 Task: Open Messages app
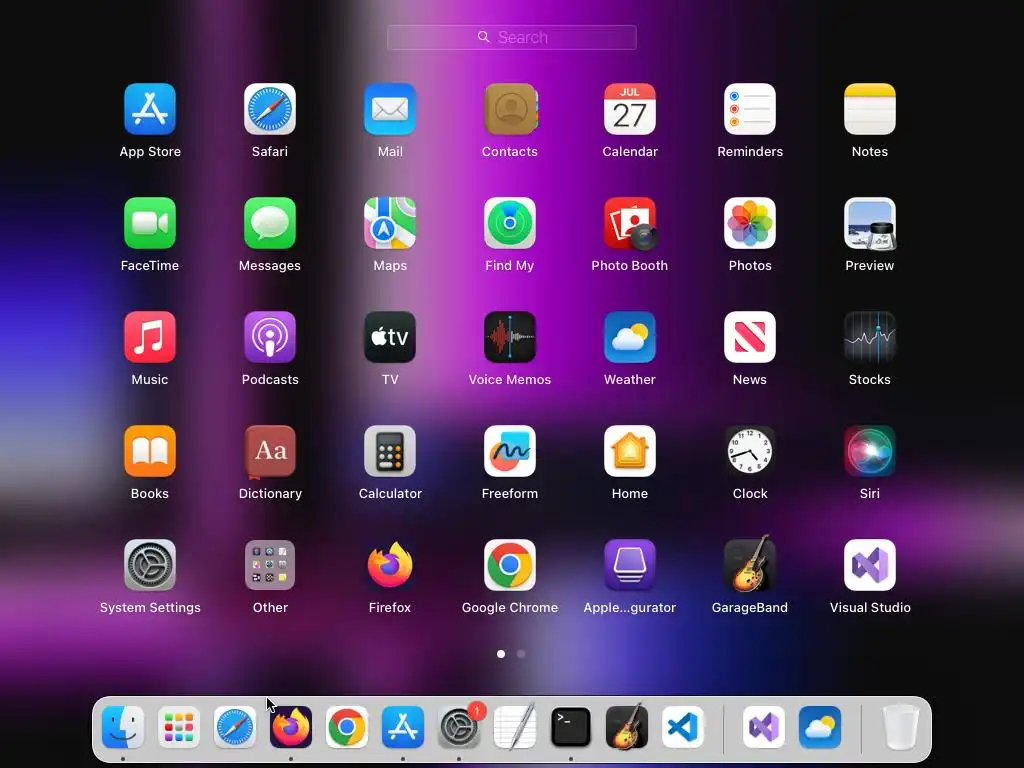270,223
